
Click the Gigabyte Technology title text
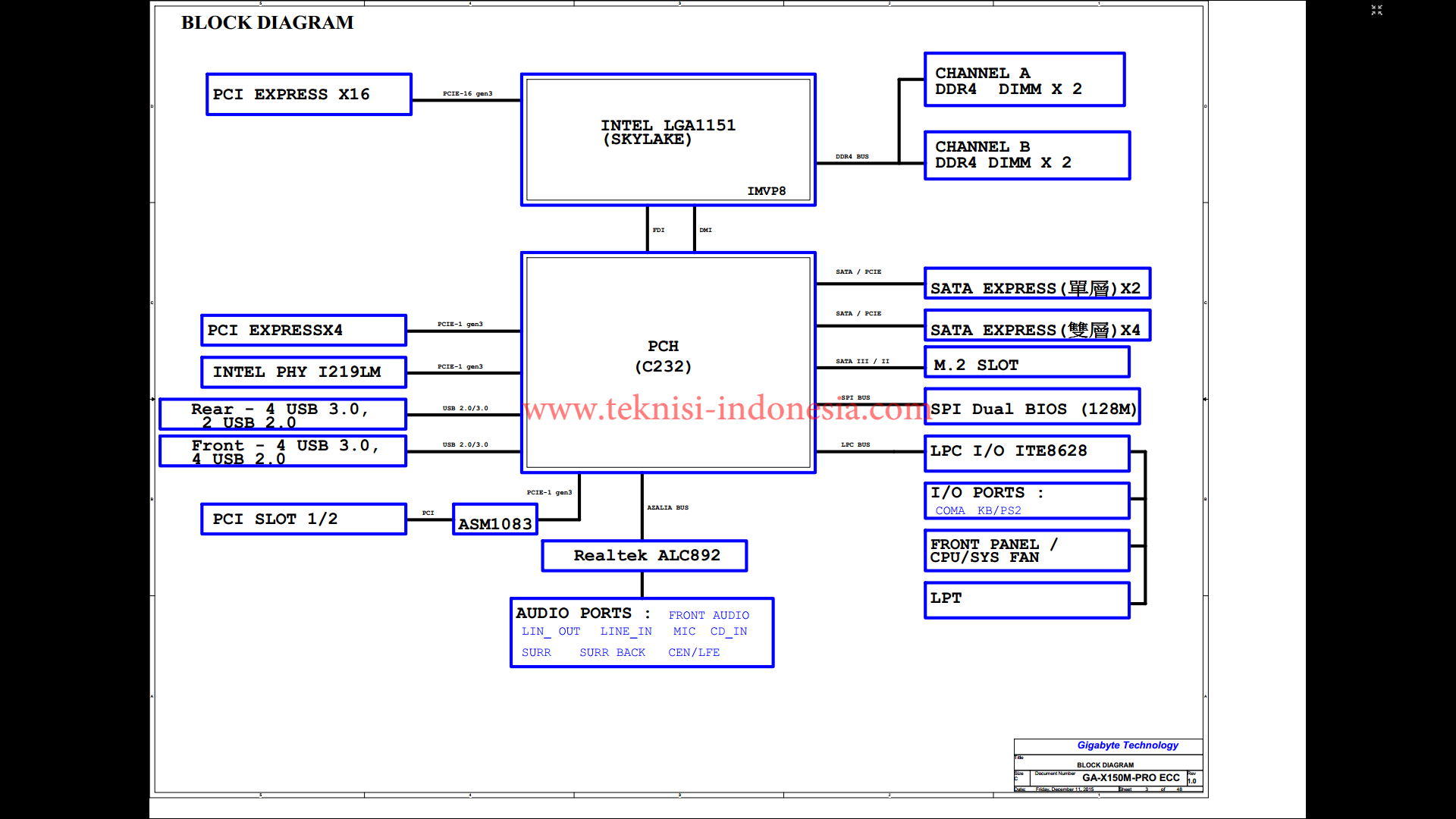(x=1127, y=745)
